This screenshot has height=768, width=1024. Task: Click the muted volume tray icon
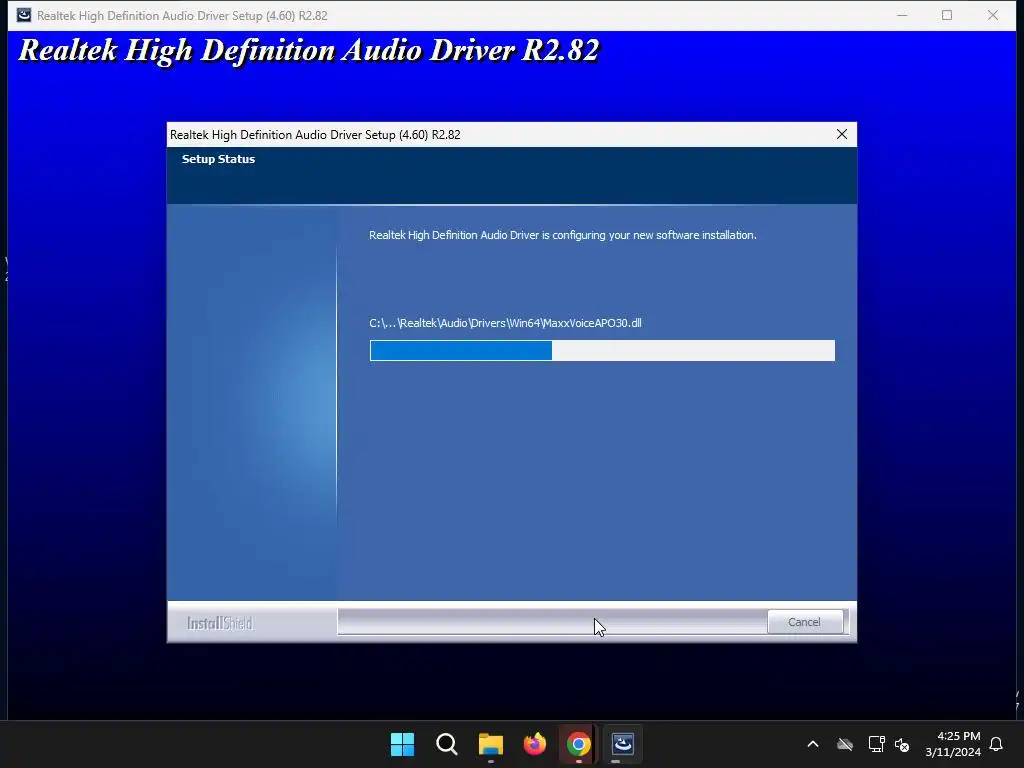click(x=902, y=744)
